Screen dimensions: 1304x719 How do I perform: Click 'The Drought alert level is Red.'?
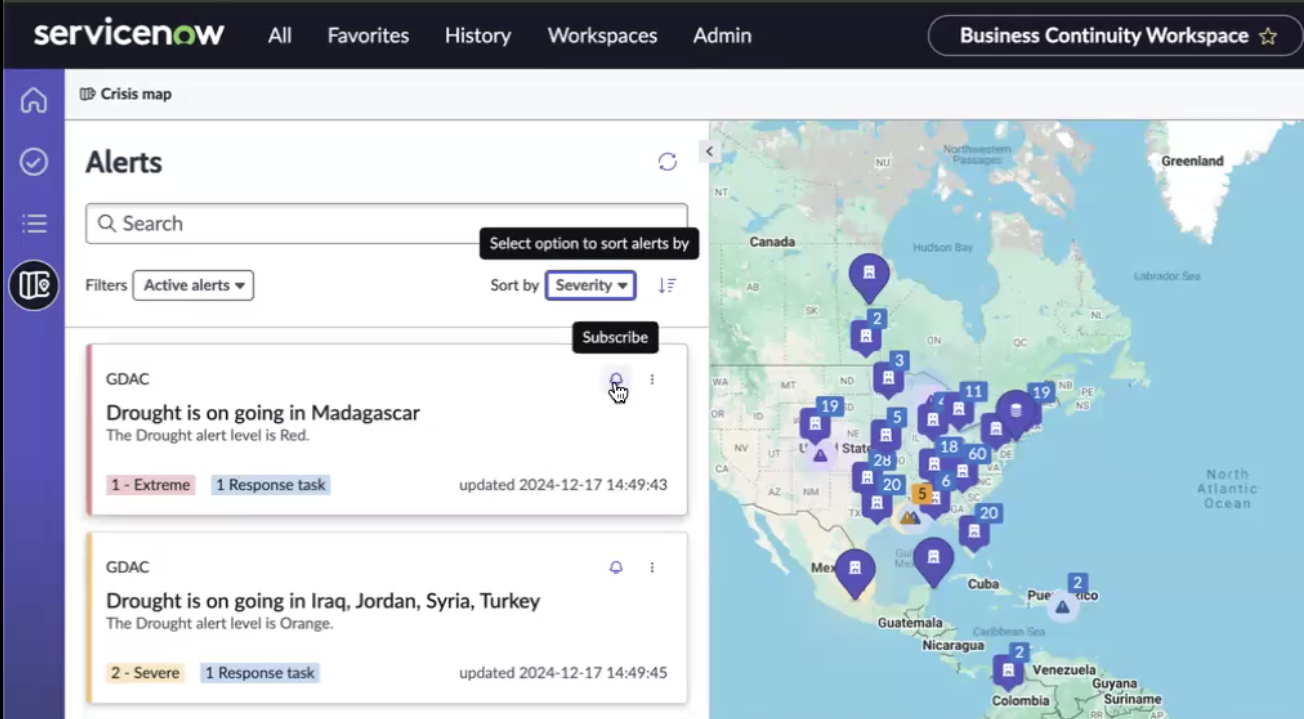(x=208, y=435)
